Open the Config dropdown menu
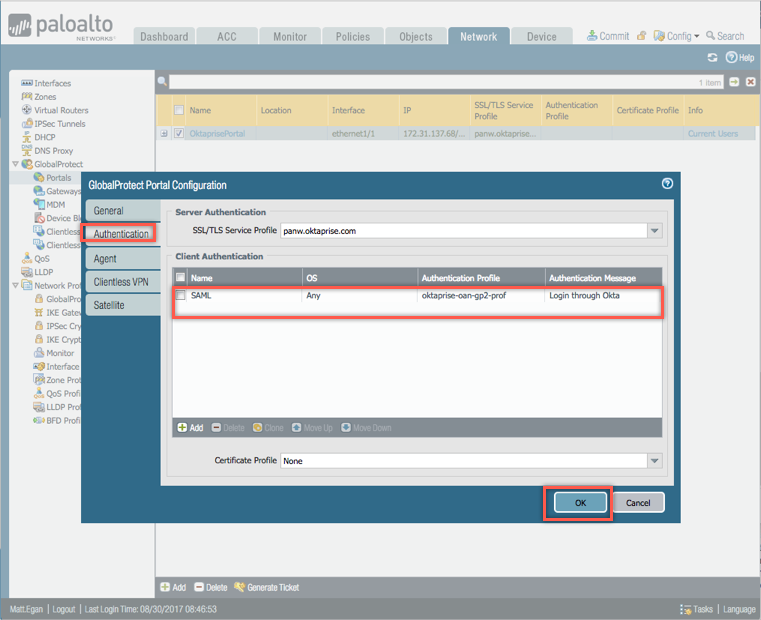 pos(677,36)
